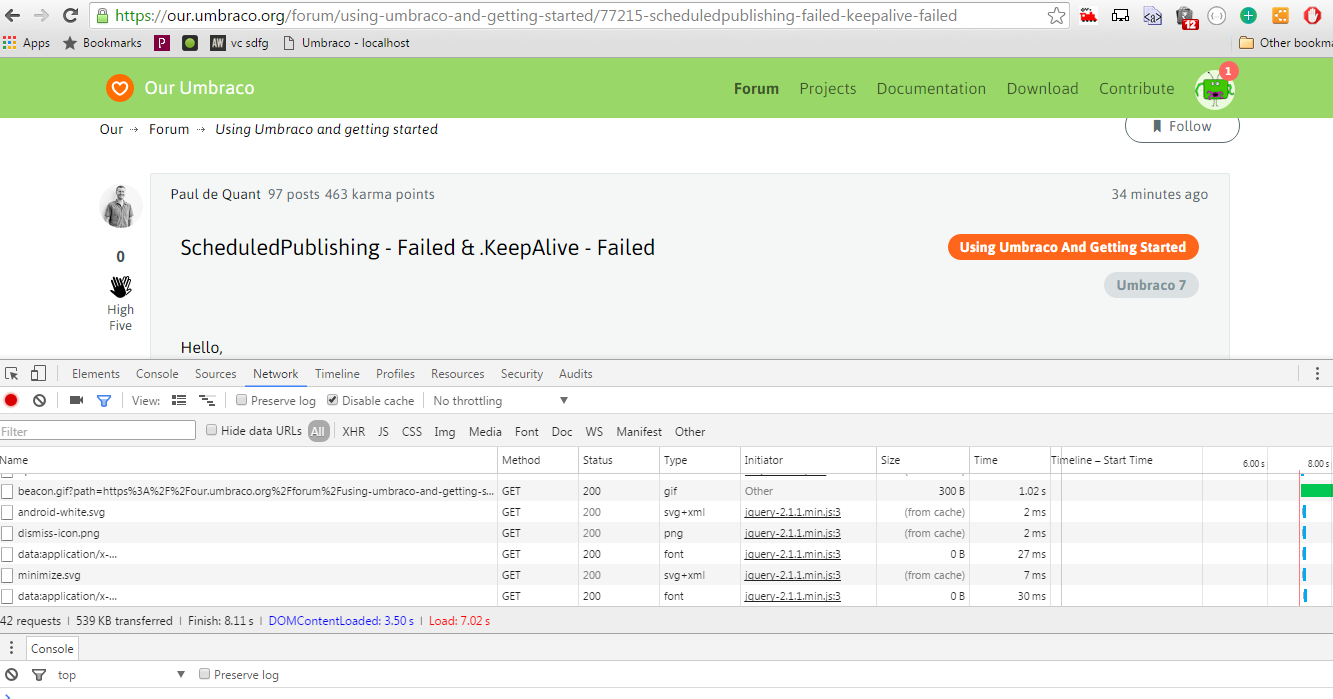Click the inspect element picker icon

coord(12,374)
